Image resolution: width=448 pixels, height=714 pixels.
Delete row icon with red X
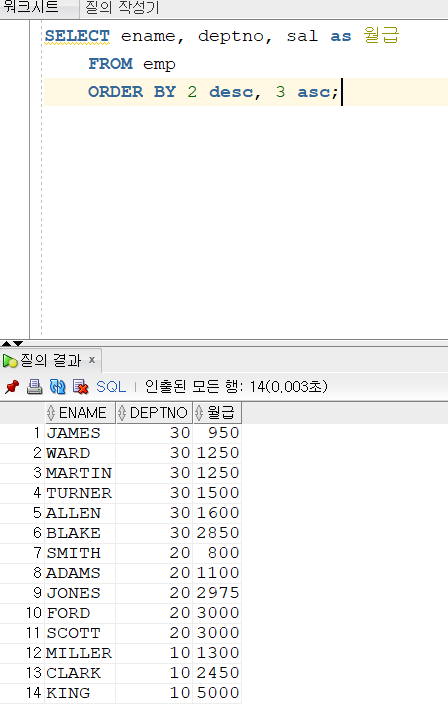(81, 387)
